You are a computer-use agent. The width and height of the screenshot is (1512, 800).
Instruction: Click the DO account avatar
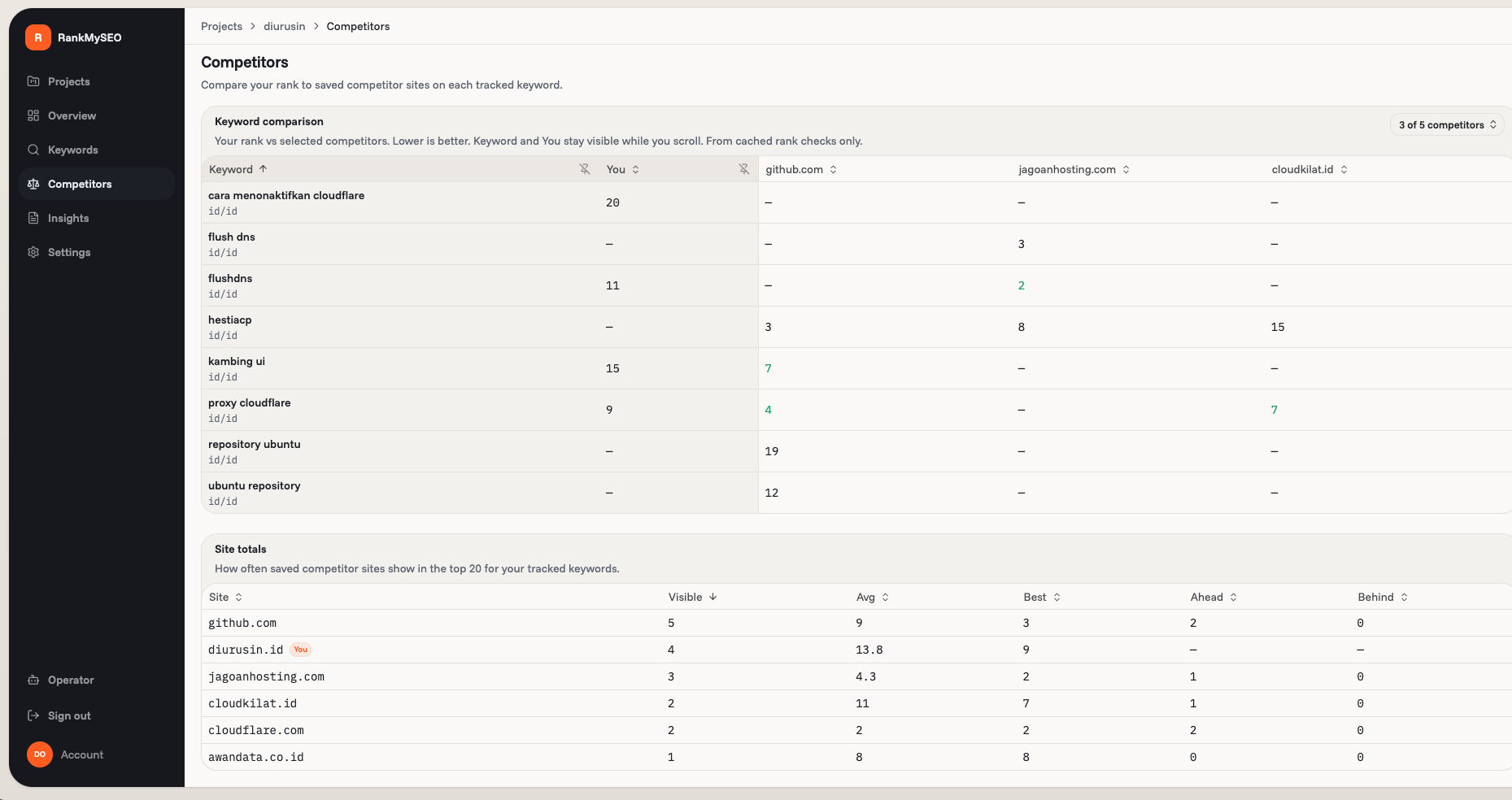coord(40,754)
